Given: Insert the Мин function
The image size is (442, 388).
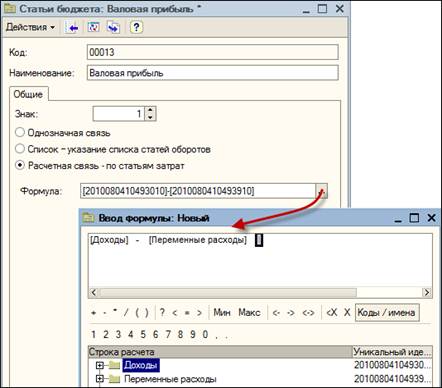Looking at the screenshot, I should (x=222, y=313).
